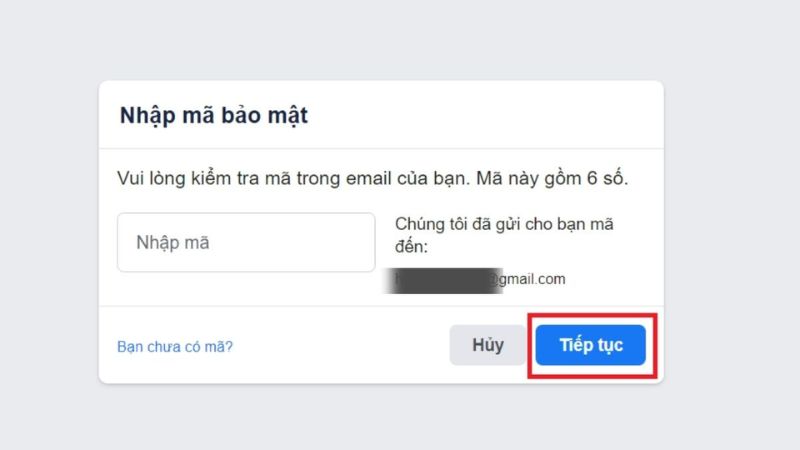This screenshot has width=800, height=450.
Task: Click the "đến:" label above the email
Action: tap(411, 245)
